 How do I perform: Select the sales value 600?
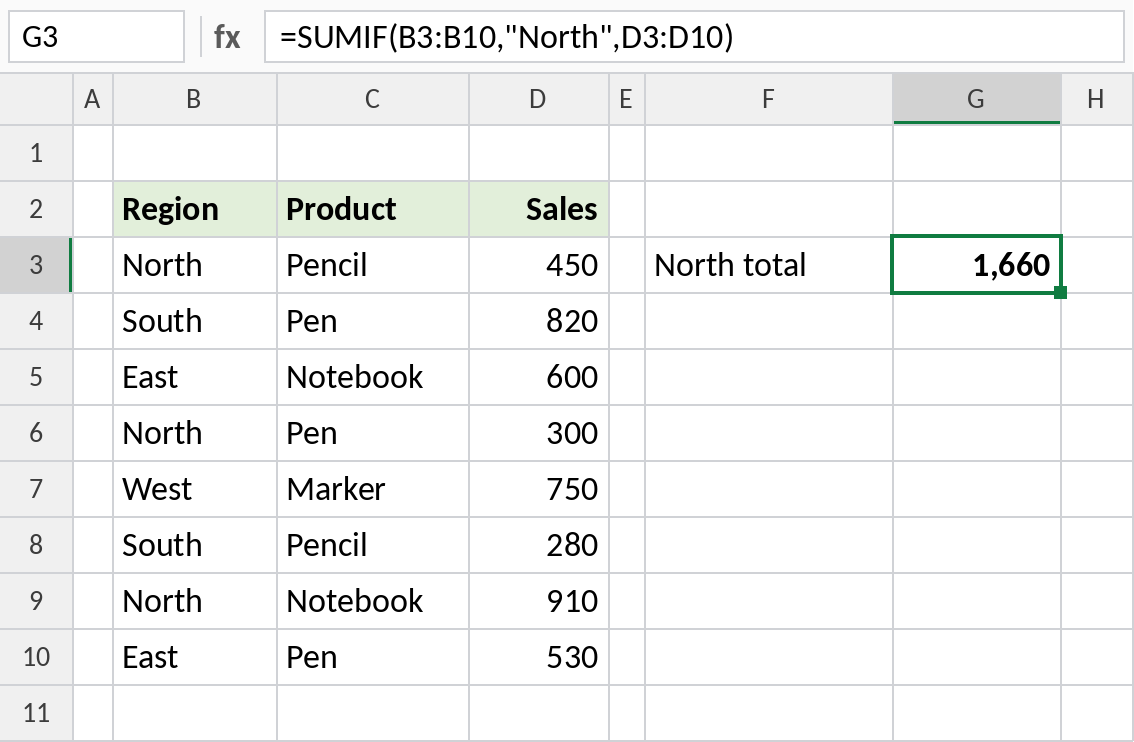(x=539, y=377)
